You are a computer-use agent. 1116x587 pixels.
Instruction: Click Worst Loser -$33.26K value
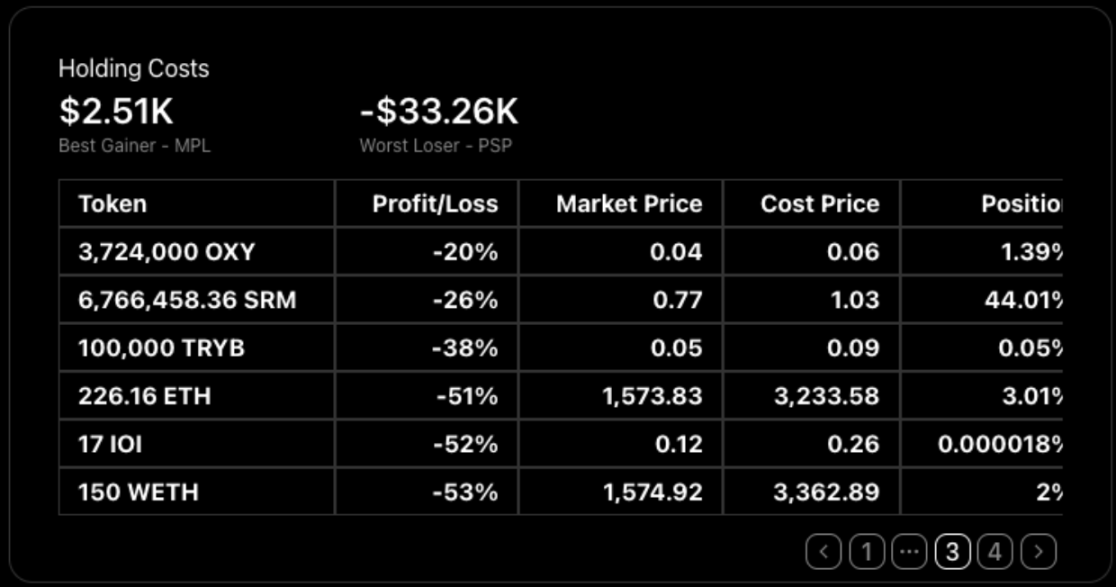click(439, 112)
